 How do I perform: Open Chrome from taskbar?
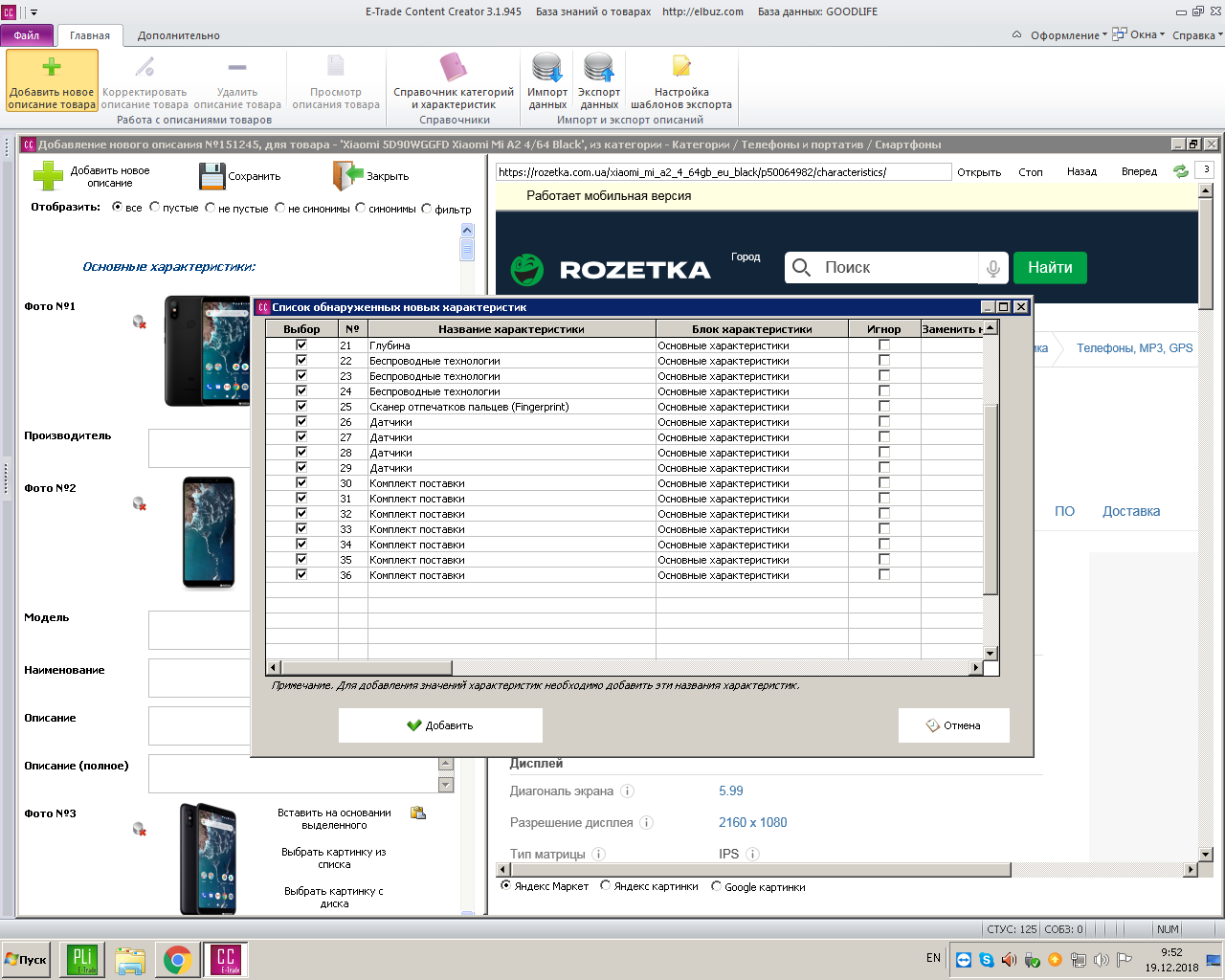[x=177, y=960]
